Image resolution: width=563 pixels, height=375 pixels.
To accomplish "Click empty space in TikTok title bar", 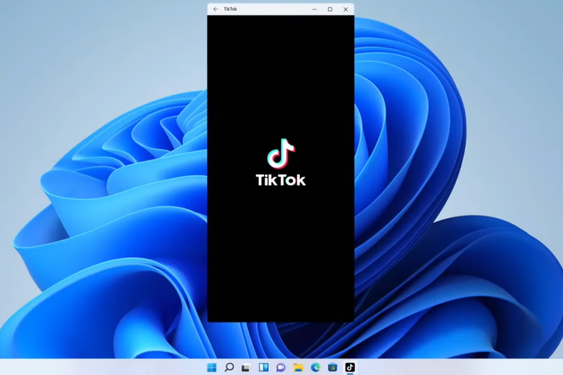I will tap(273, 9).
